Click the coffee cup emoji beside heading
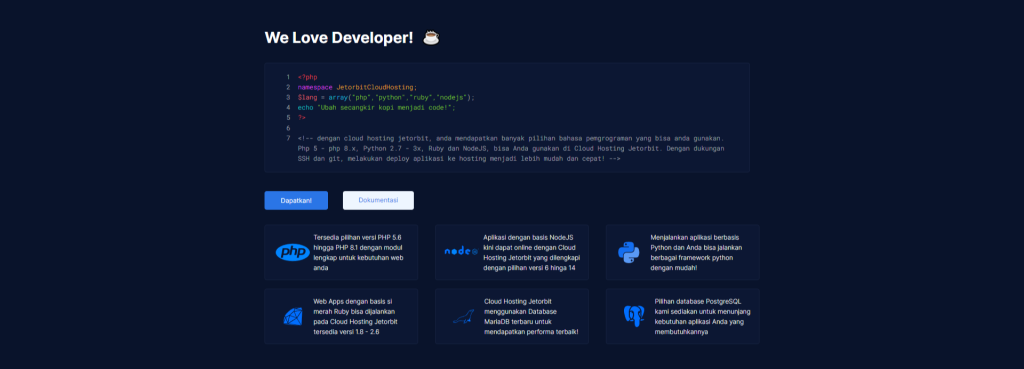 coord(431,38)
